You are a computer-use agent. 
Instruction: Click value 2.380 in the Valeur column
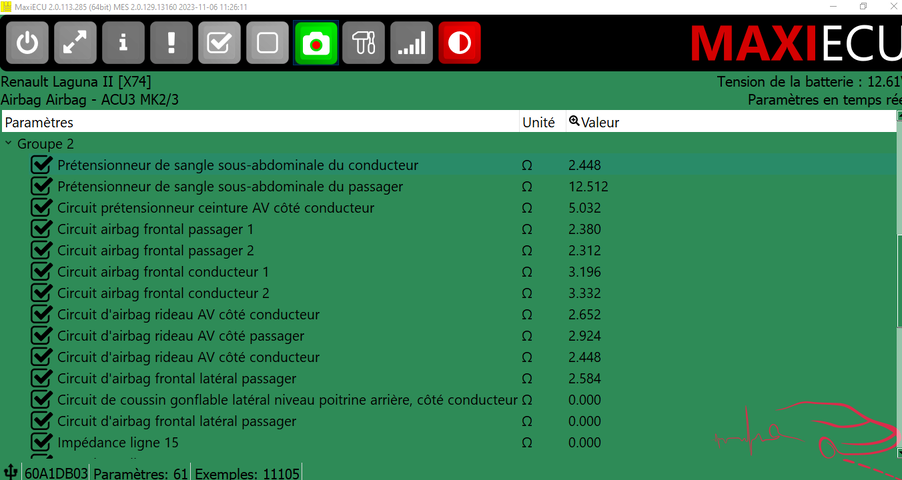(x=584, y=229)
